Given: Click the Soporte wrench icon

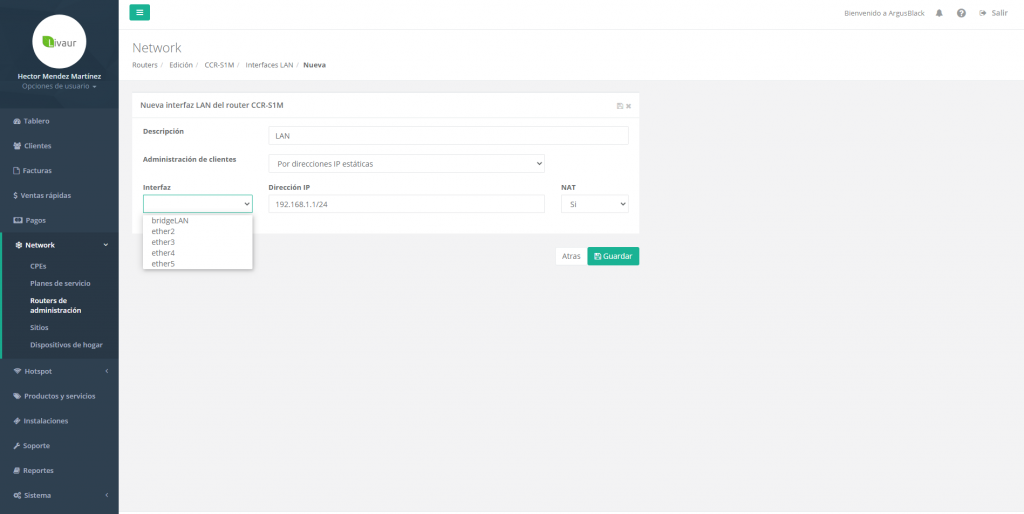Looking at the screenshot, I should pyautogui.click(x=17, y=446).
